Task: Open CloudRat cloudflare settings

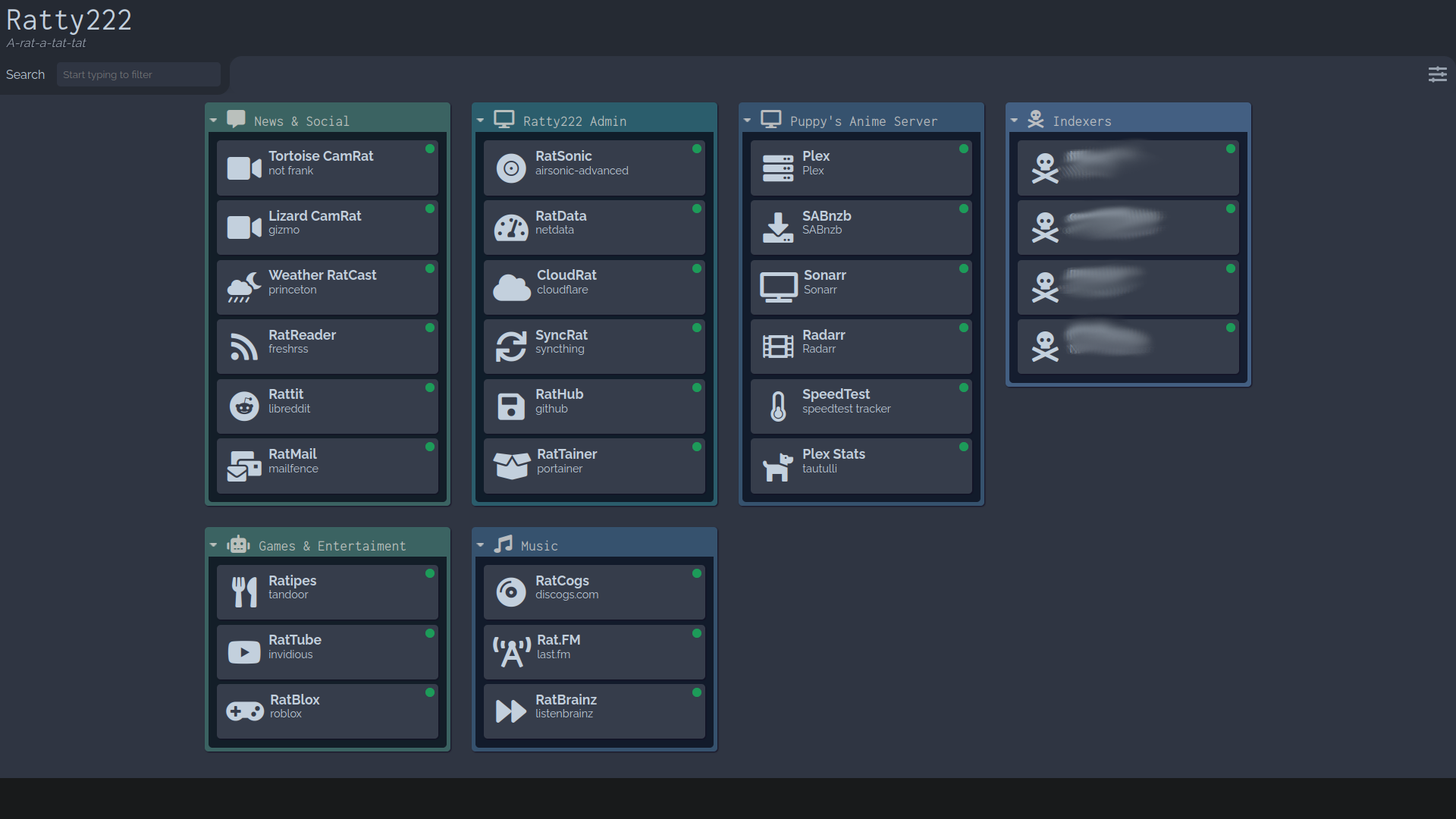Action: [596, 282]
